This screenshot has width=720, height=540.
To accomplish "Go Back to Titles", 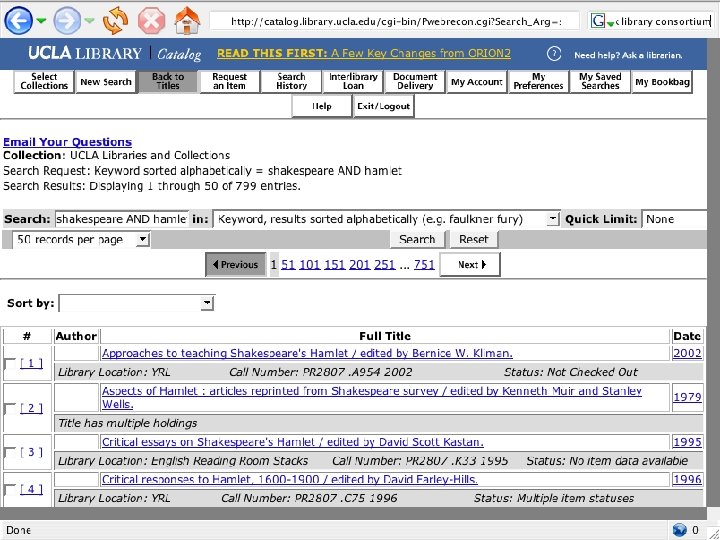I will click(x=168, y=82).
